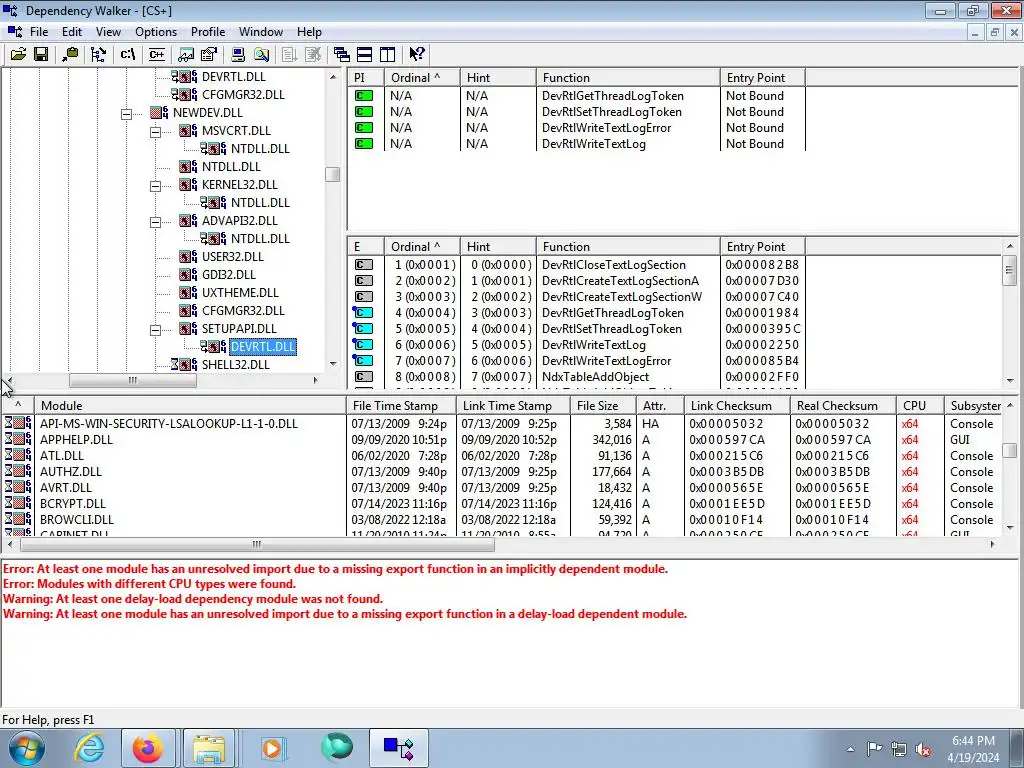Viewport: 1024px width, 768px height.
Task: Click the context Help arrow-question icon
Action: click(417, 54)
